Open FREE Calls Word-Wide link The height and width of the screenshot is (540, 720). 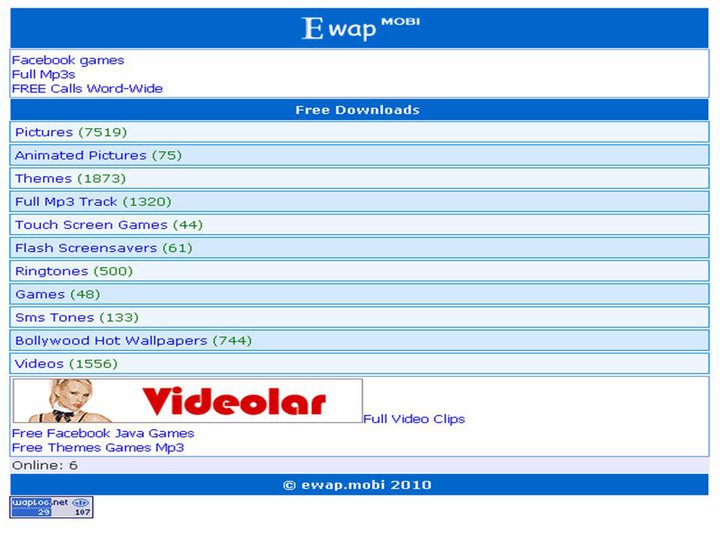click(87, 89)
